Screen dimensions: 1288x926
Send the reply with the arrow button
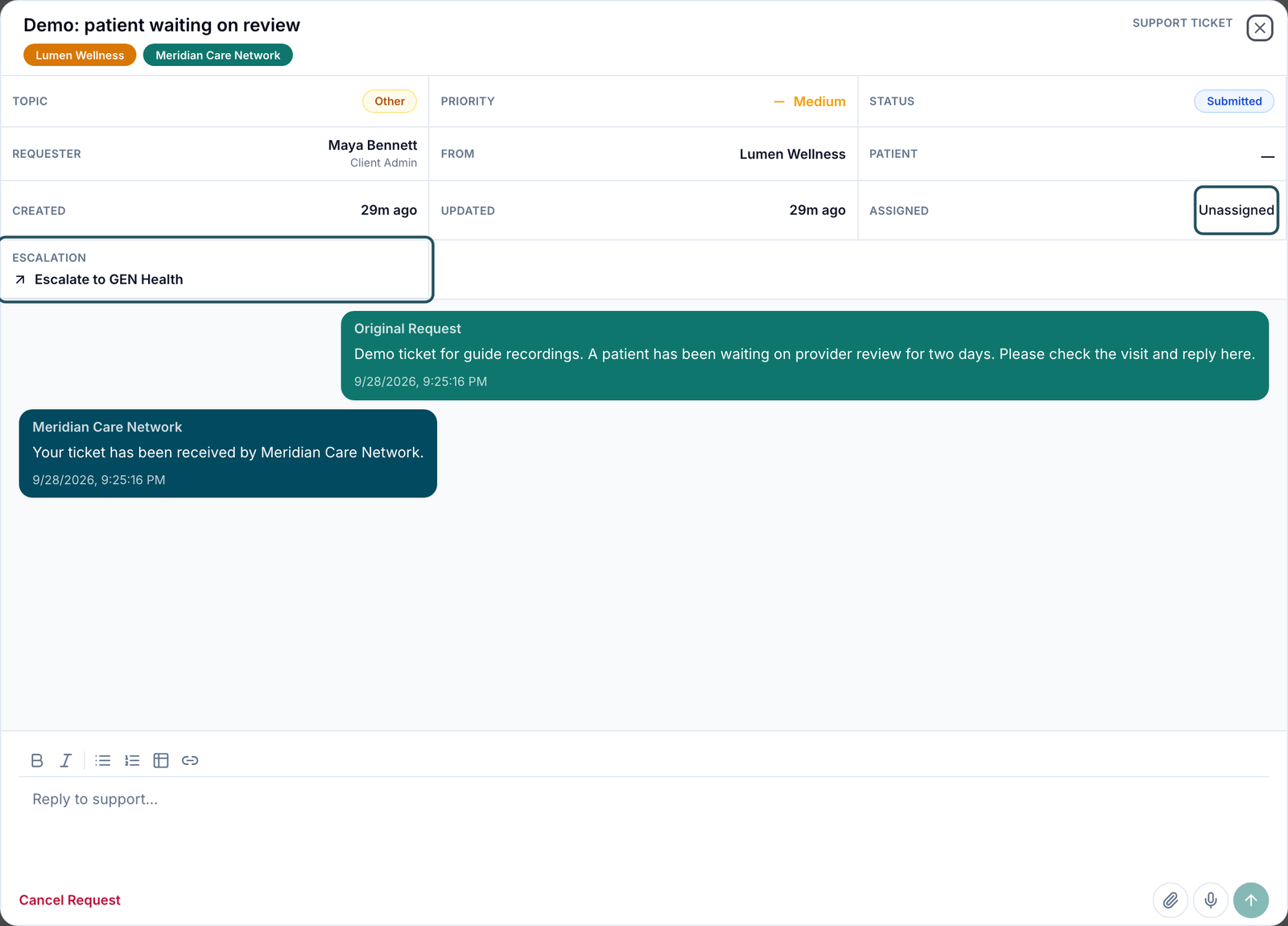[1251, 900]
